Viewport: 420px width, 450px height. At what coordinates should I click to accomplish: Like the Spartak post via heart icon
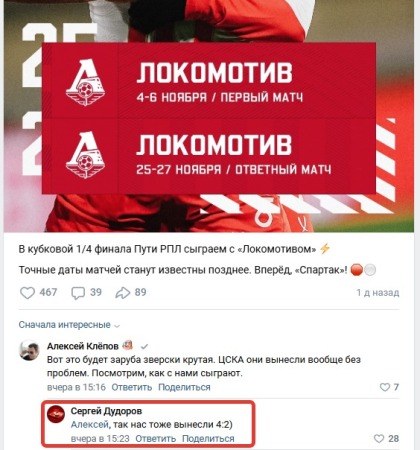pyautogui.click(x=28, y=293)
